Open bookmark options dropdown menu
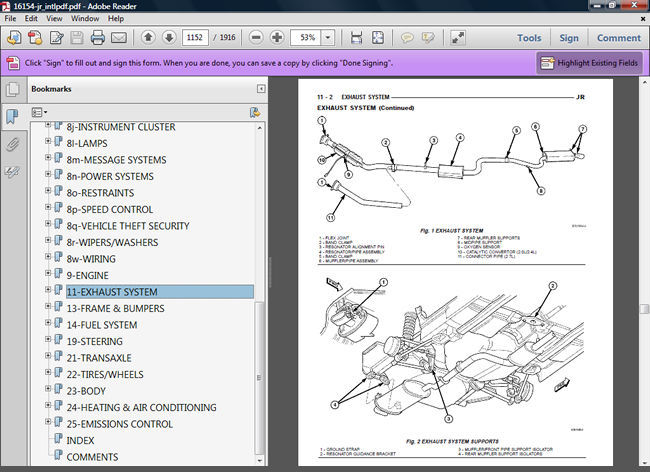Image resolution: width=650 pixels, height=472 pixels. pyautogui.click(x=39, y=112)
